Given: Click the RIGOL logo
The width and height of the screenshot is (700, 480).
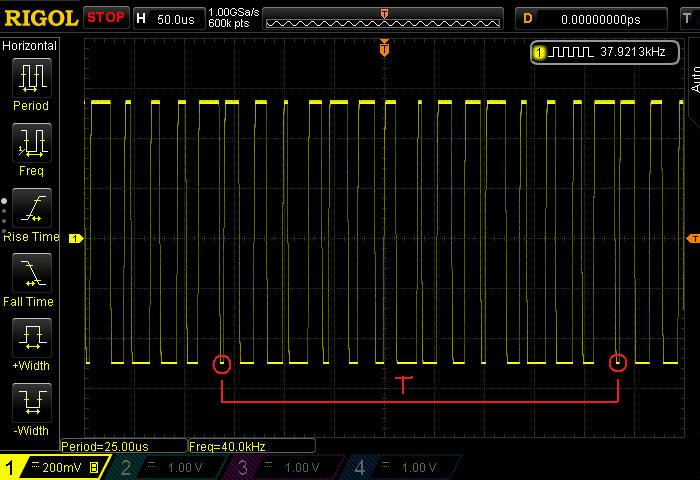Looking at the screenshot, I should click(40, 18).
